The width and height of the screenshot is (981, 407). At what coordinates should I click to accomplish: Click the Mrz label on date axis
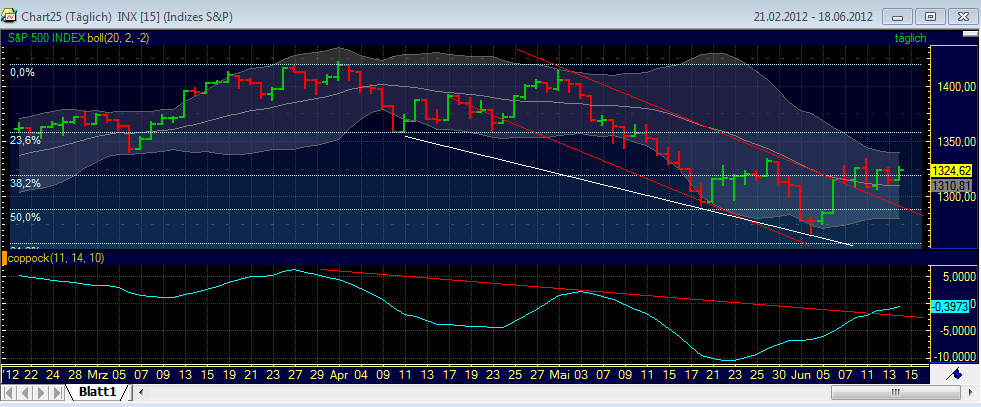coord(98,375)
